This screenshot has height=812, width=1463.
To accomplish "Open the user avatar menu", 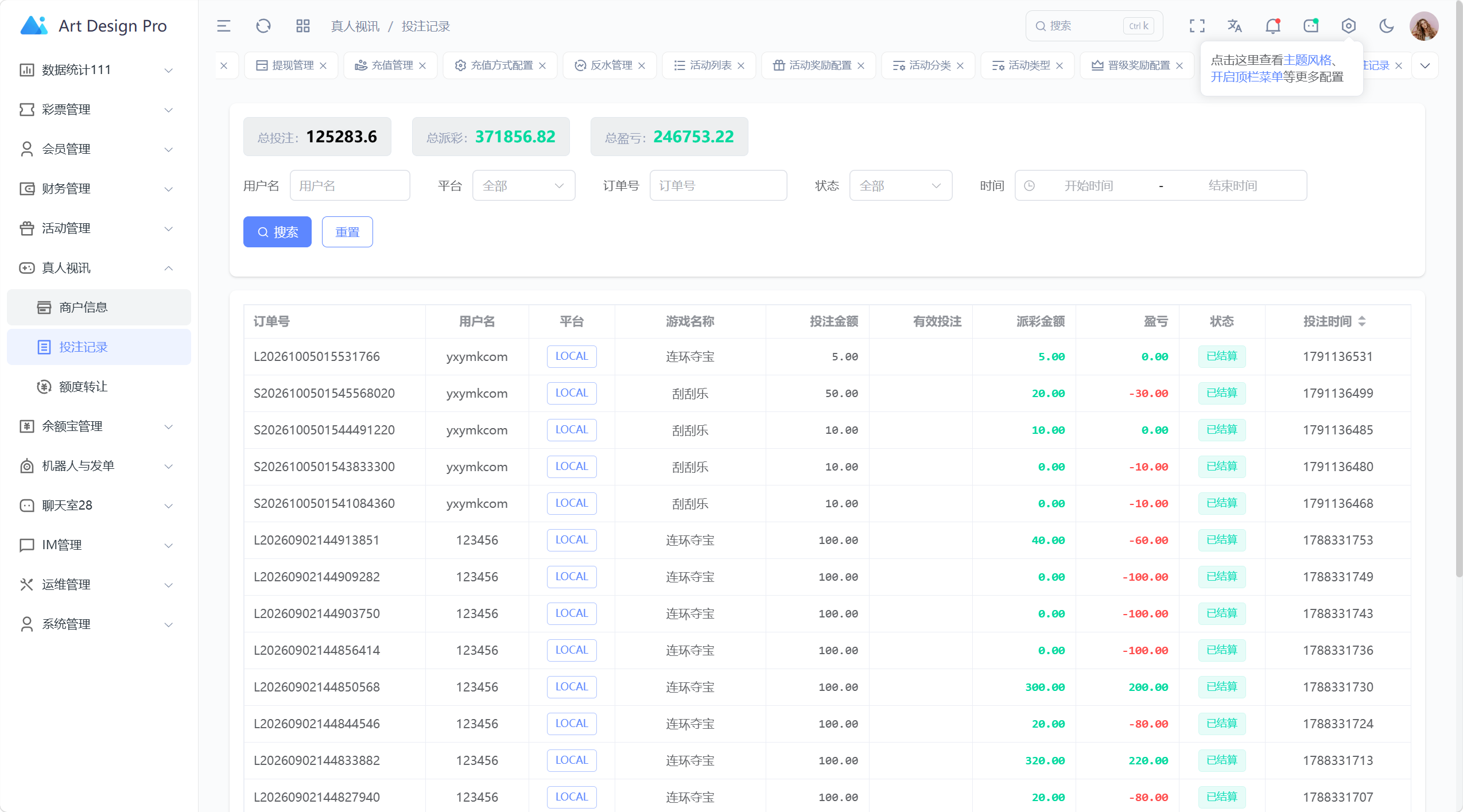I will [1423, 26].
